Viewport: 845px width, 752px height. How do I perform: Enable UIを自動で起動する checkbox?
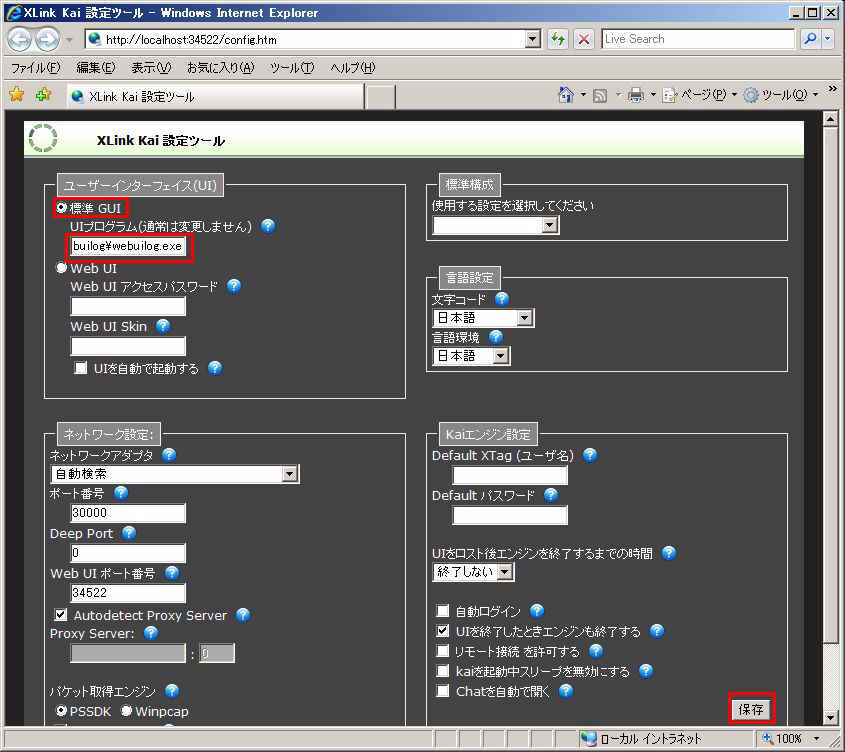click(x=81, y=368)
